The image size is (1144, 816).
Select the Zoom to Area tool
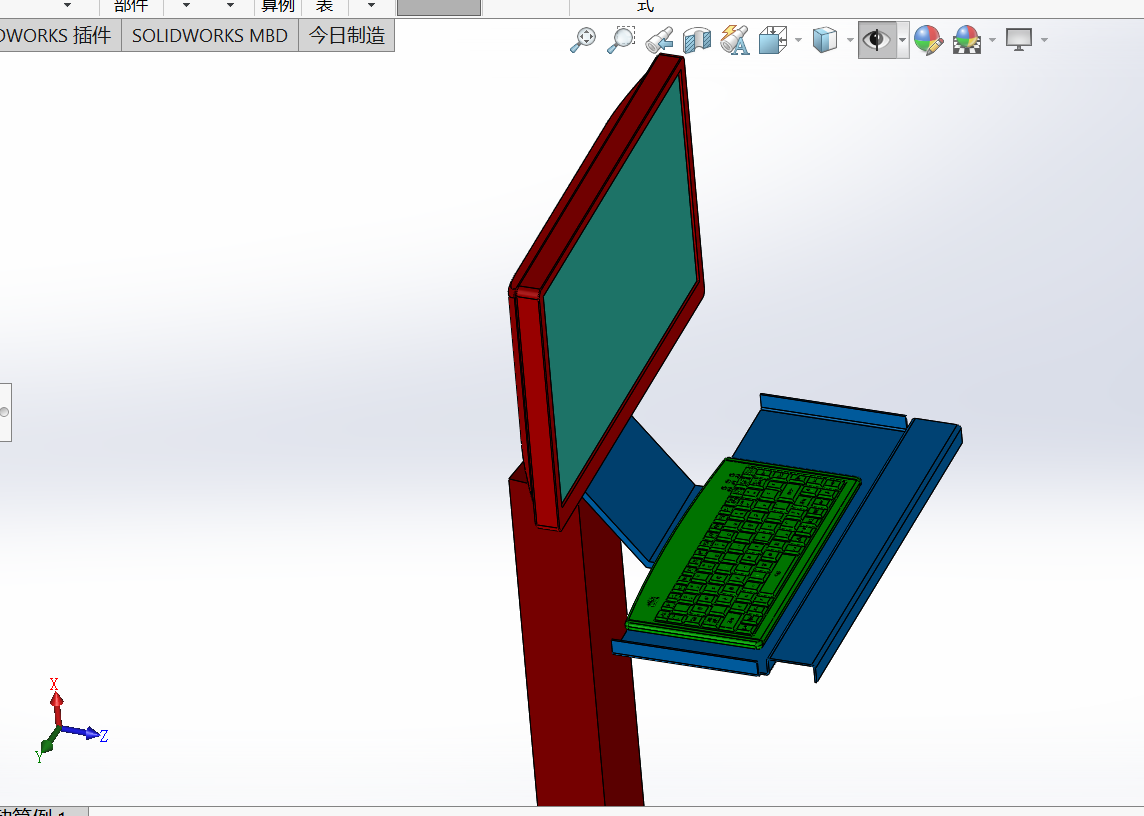click(621, 39)
